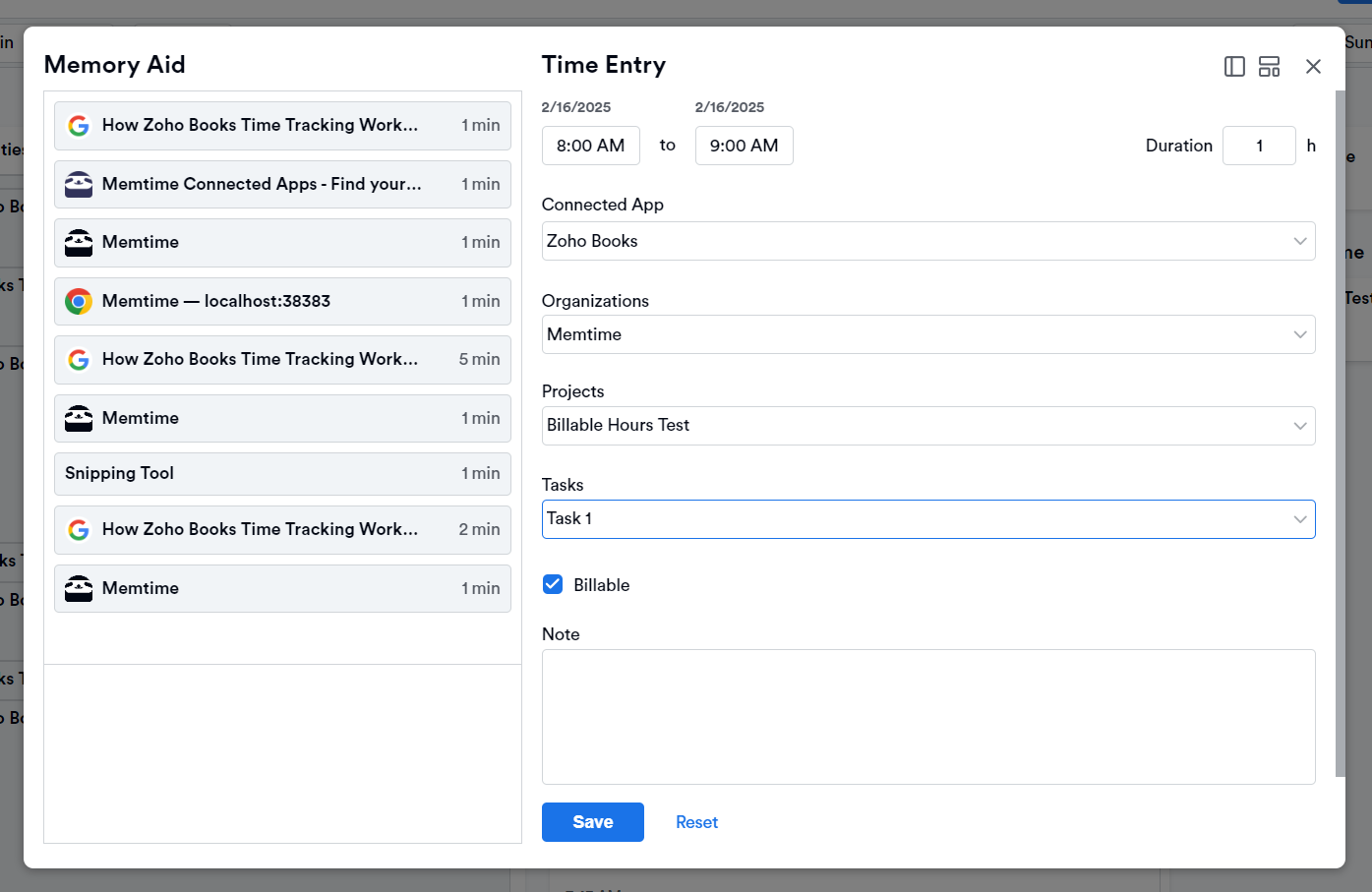Click Google icon on the 2 min entry
The height and width of the screenshot is (892, 1372).
79,530
